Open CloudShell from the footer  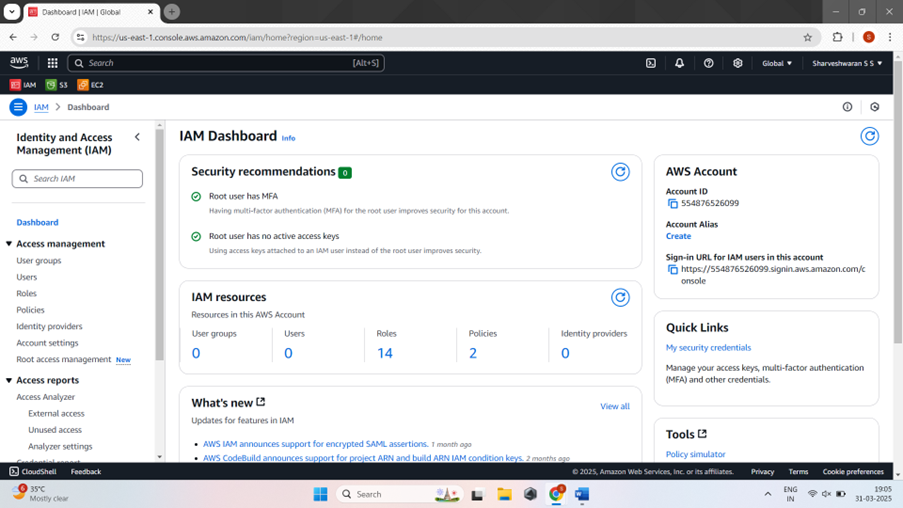click(x=33, y=472)
